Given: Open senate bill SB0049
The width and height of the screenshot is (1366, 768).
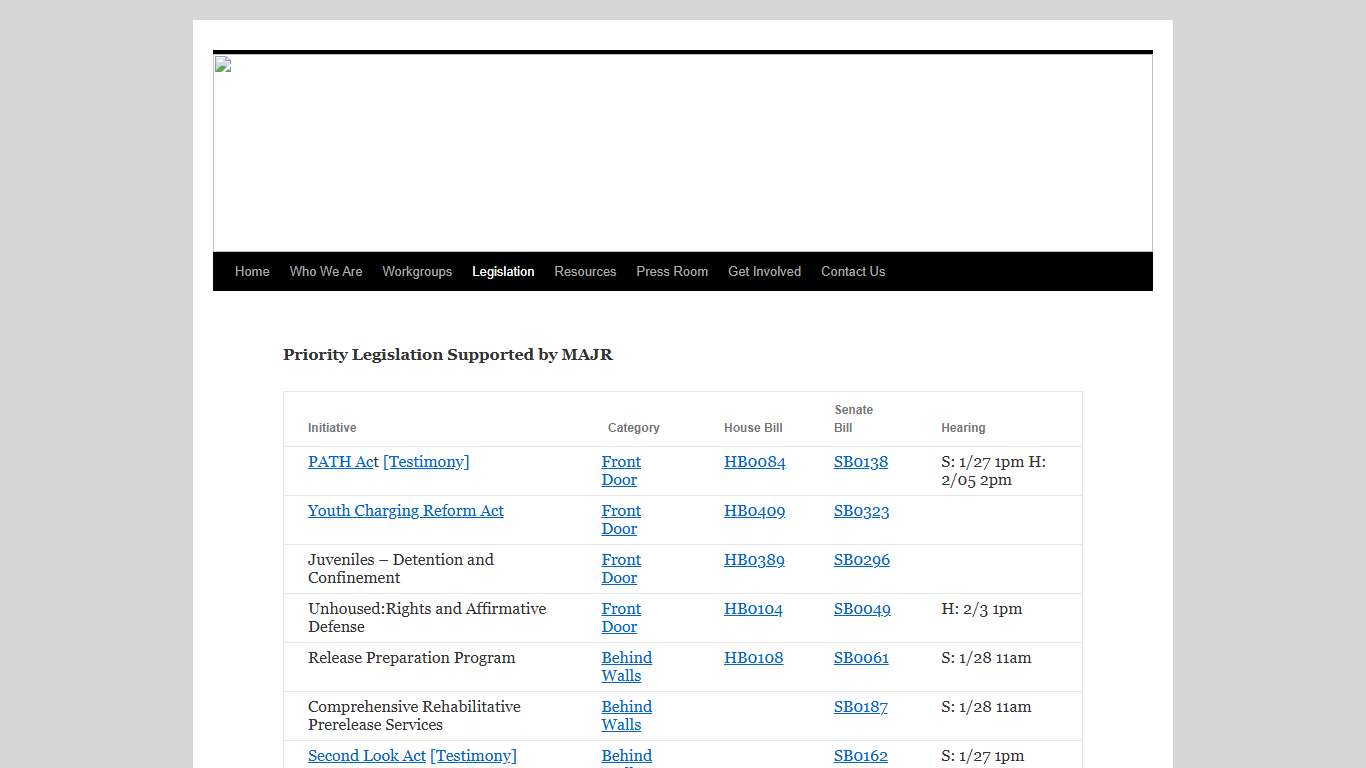Looking at the screenshot, I should click(x=861, y=609).
